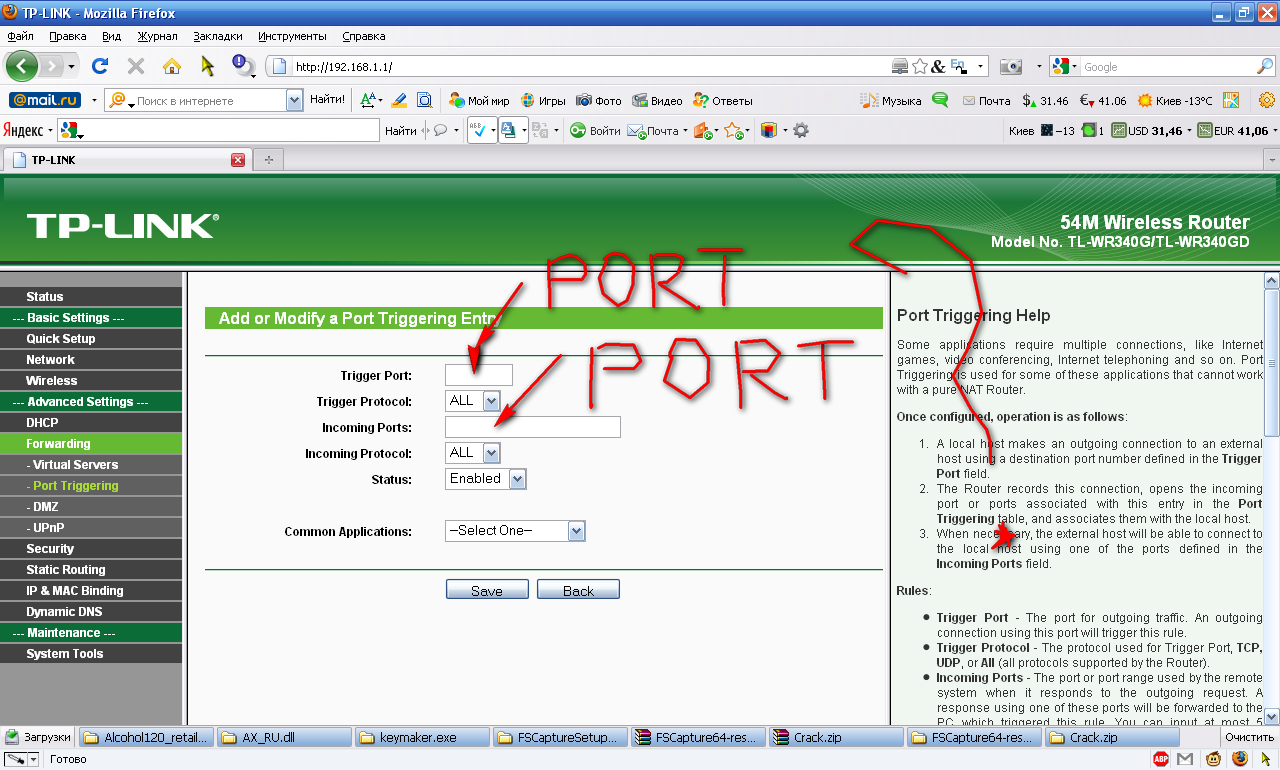
Task: Close the TP-LINK tab
Action: pos(238,160)
